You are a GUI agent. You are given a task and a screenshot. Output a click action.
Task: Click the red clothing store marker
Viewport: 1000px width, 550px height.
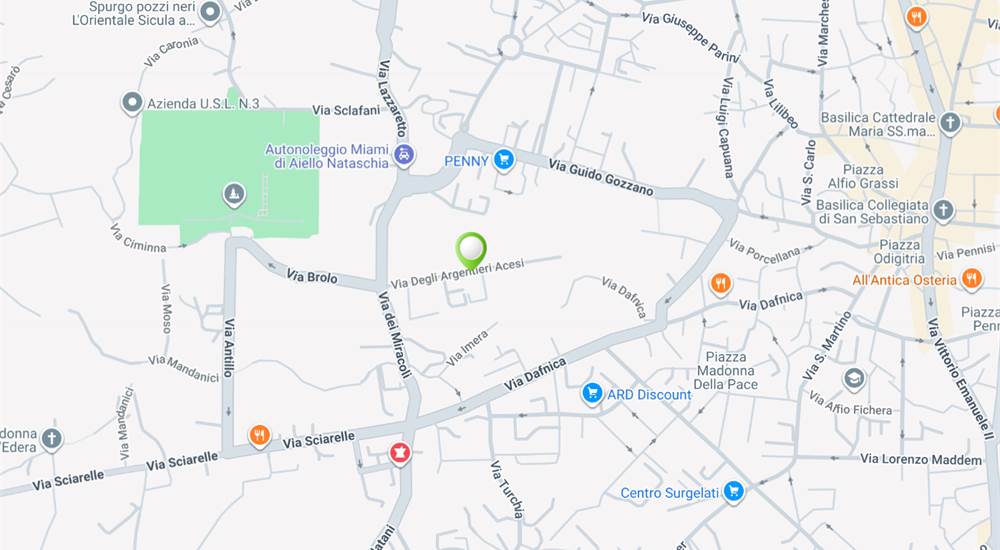[400, 454]
